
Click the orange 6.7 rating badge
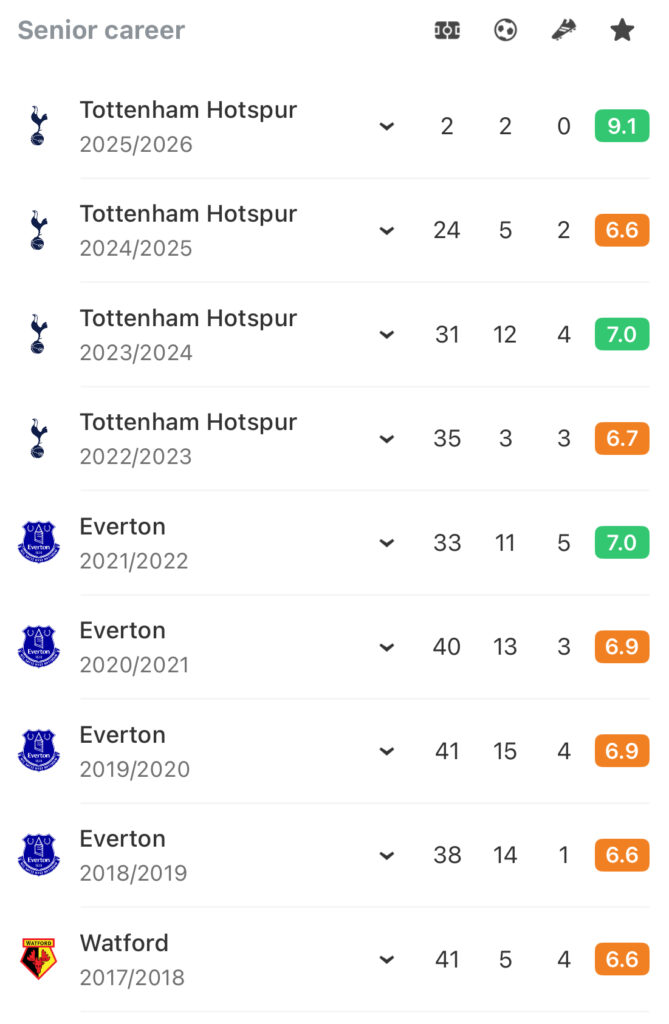[x=622, y=438]
